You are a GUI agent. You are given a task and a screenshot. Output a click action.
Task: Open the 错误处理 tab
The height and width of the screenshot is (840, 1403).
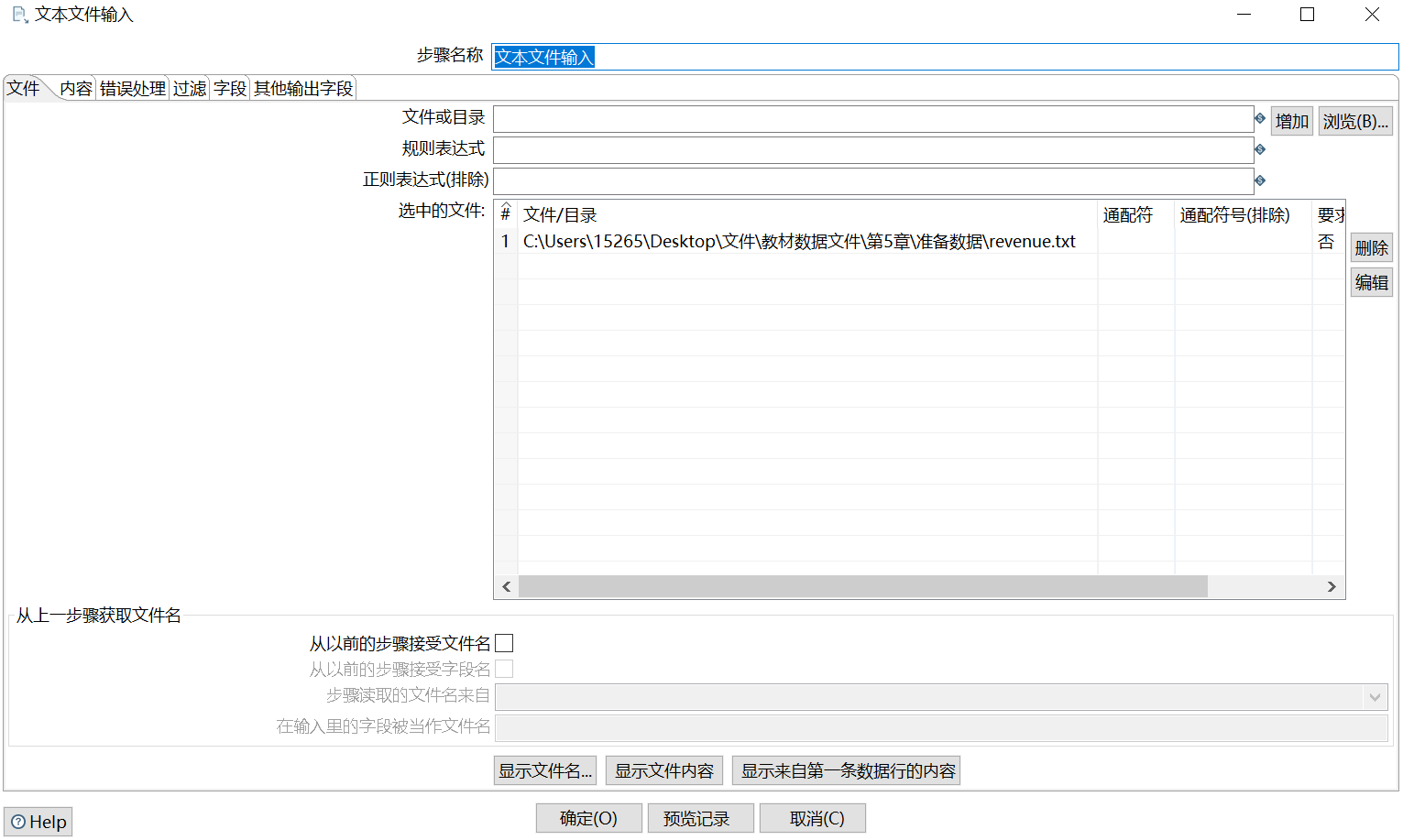click(x=133, y=88)
